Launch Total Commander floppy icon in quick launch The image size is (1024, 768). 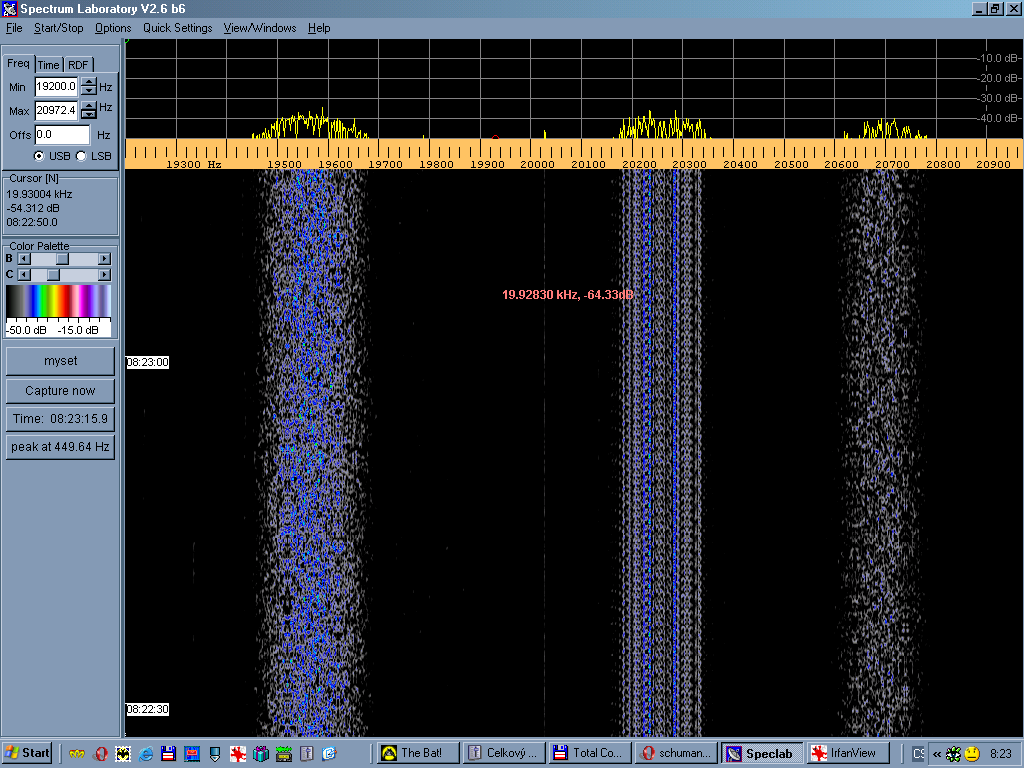tap(168, 754)
